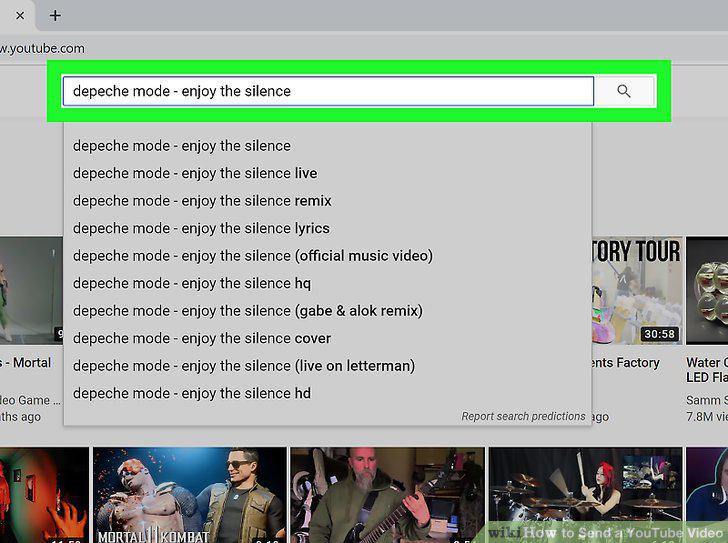Click the channel name 'Samm'
728x543 pixels.
pos(707,400)
